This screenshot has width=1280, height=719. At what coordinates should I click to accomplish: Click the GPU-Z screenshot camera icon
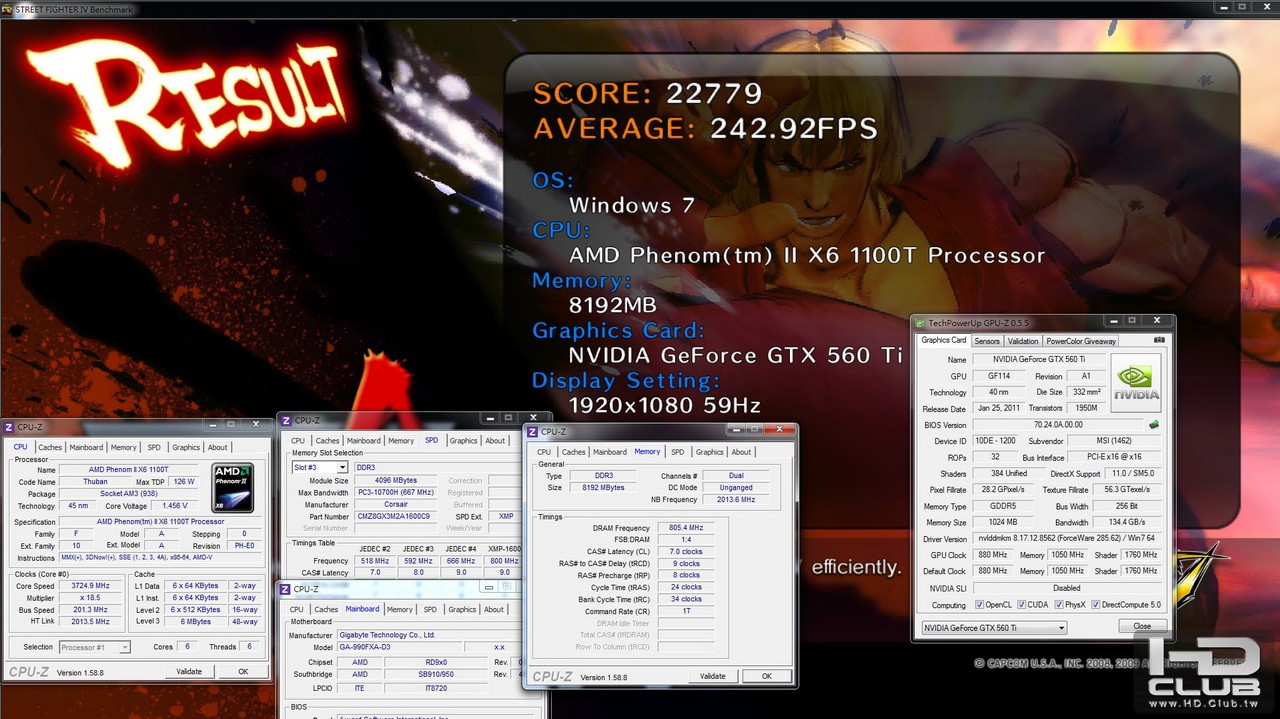pos(1159,340)
